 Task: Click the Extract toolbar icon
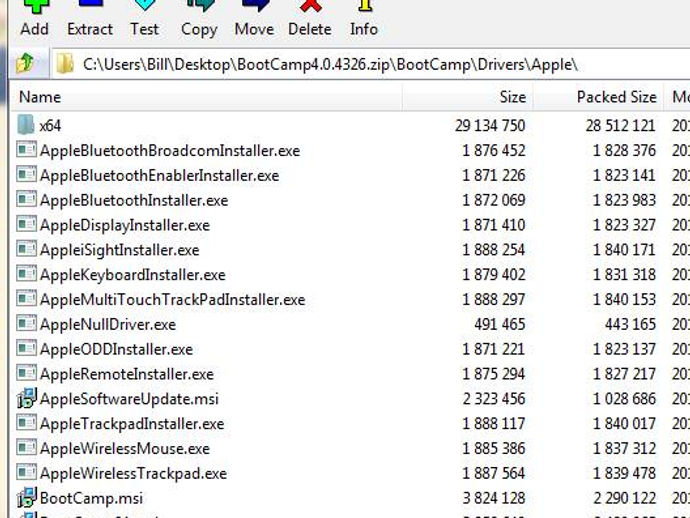click(x=90, y=4)
